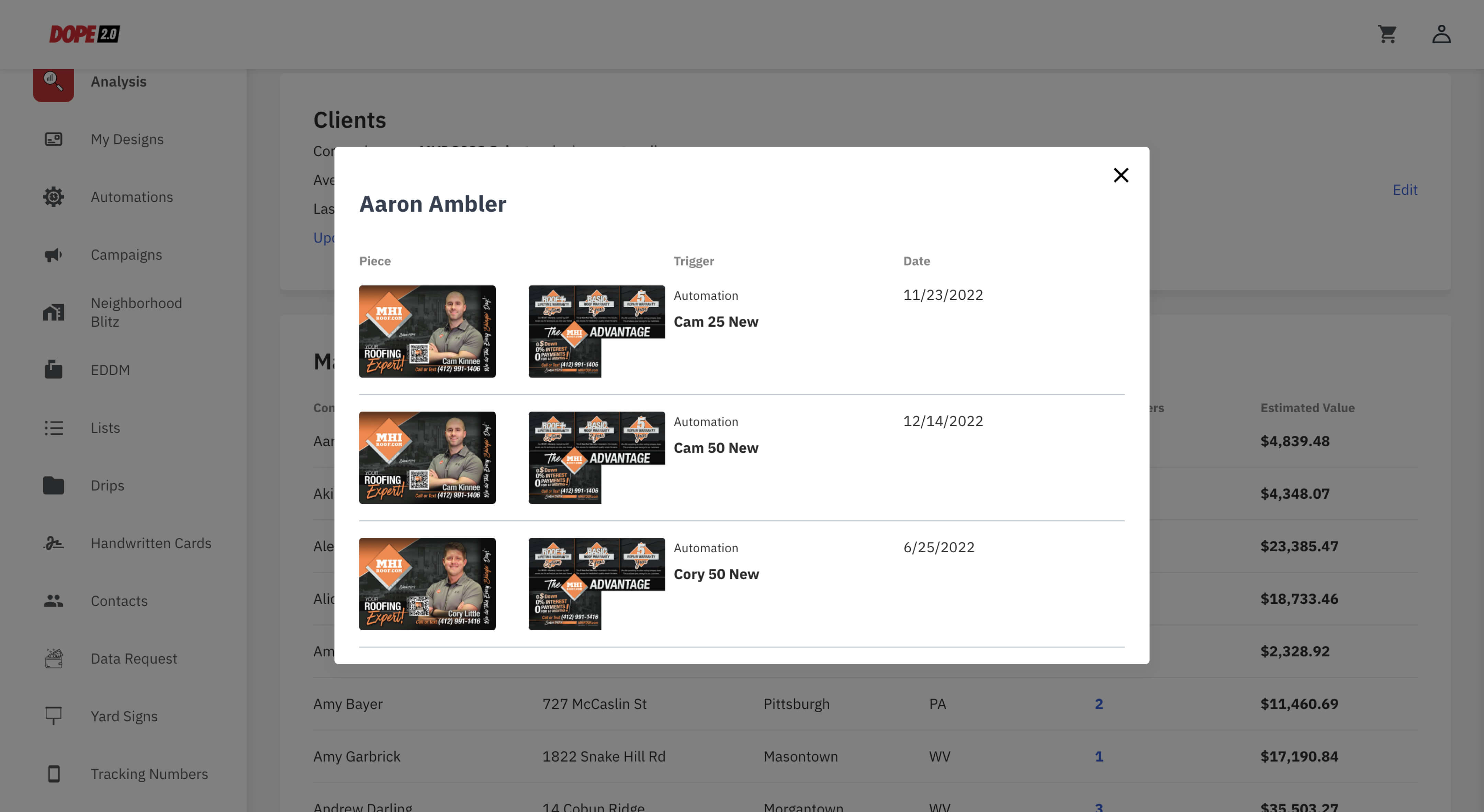Click the Campaigns megaphone icon
Viewport: 1484px width, 812px height.
click(x=54, y=255)
